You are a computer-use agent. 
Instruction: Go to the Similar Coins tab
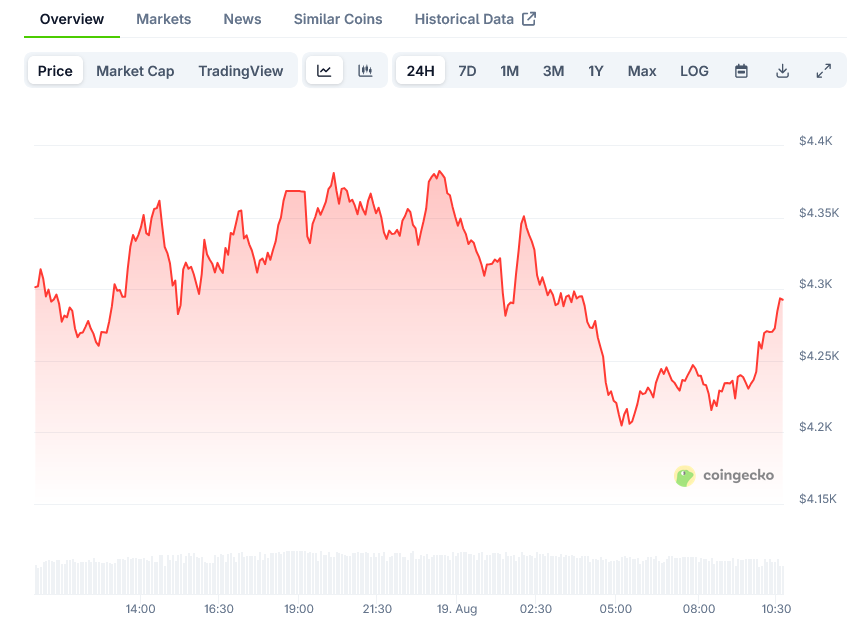[x=338, y=19]
